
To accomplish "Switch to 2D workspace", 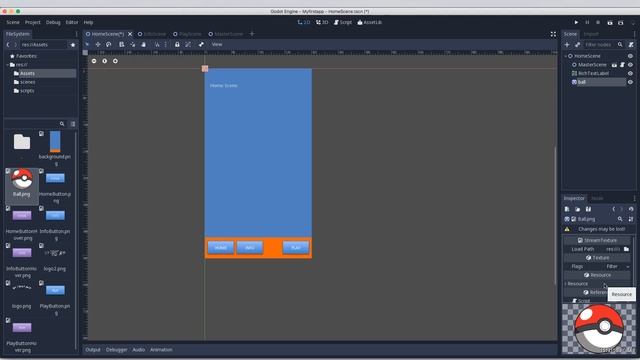I will (x=304, y=22).
